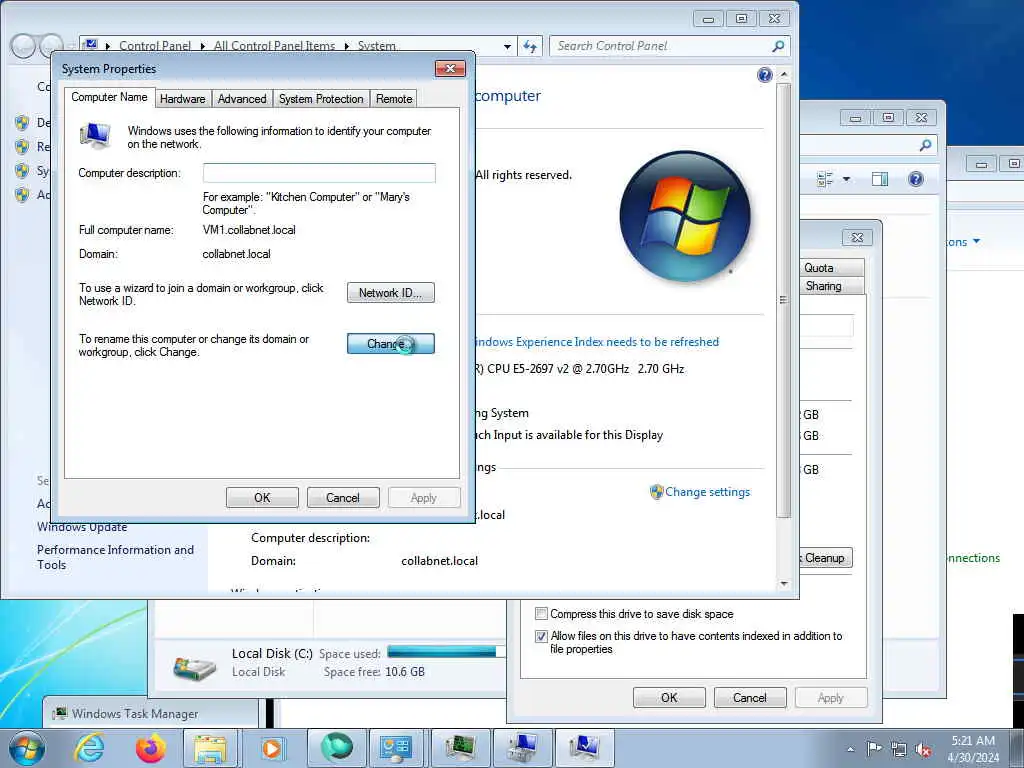This screenshot has height=768, width=1024.
Task: Click the help icon in Explorer window
Action: [916, 179]
